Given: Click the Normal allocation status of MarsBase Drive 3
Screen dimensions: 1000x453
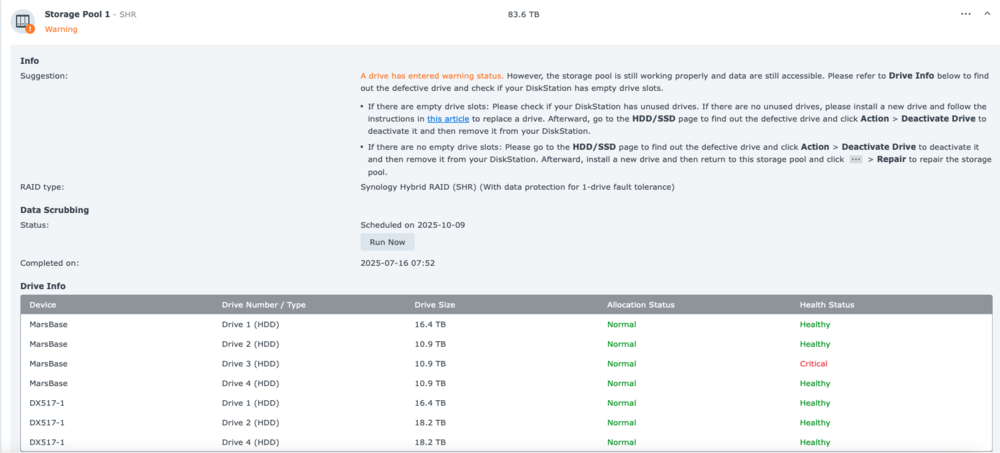Looking at the screenshot, I should click(x=621, y=364).
